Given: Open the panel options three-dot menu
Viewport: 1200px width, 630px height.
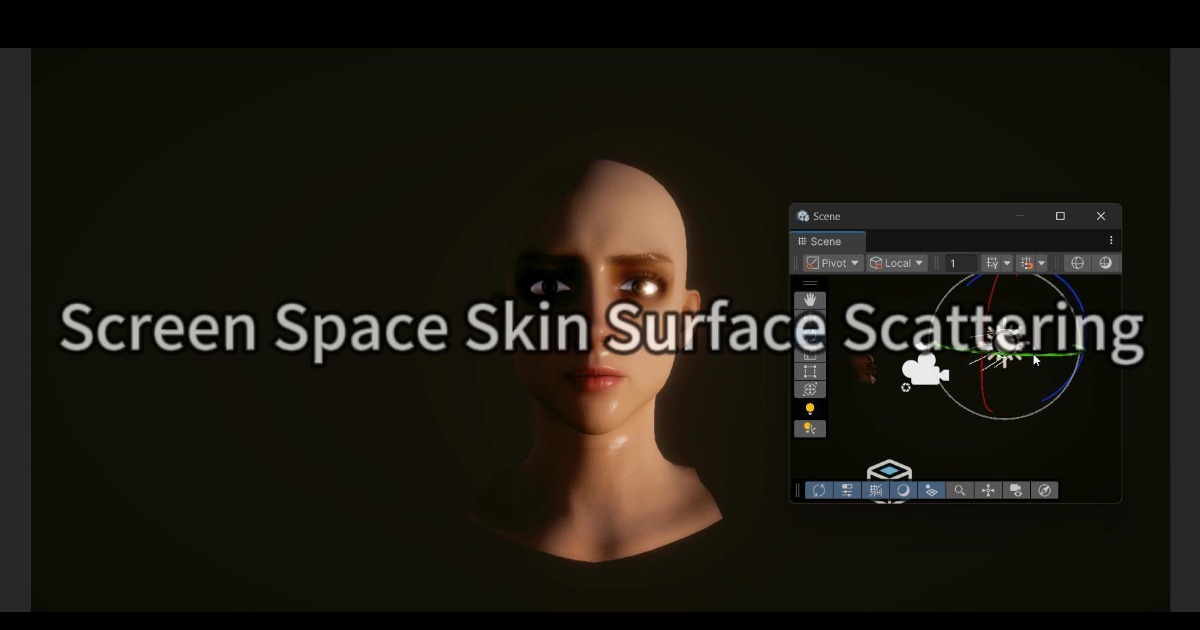Looking at the screenshot, I should point(1110,240).
